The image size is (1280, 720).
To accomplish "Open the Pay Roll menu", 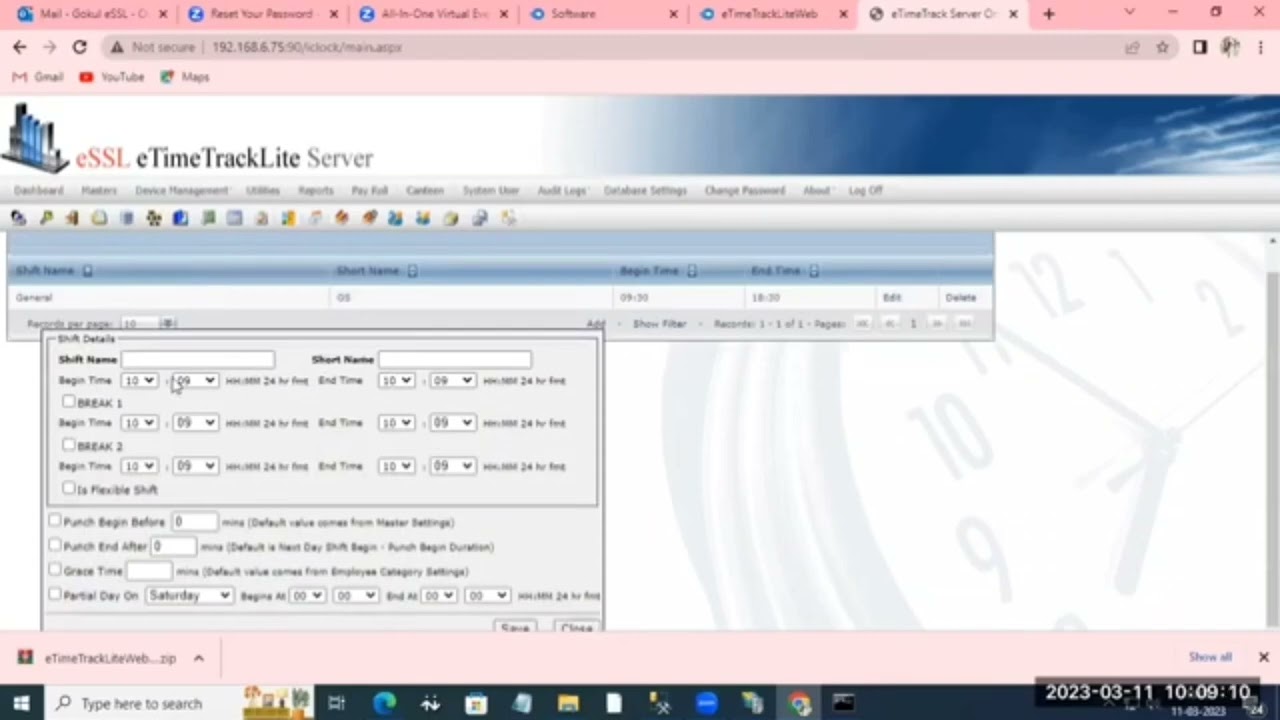I will 369,190.
